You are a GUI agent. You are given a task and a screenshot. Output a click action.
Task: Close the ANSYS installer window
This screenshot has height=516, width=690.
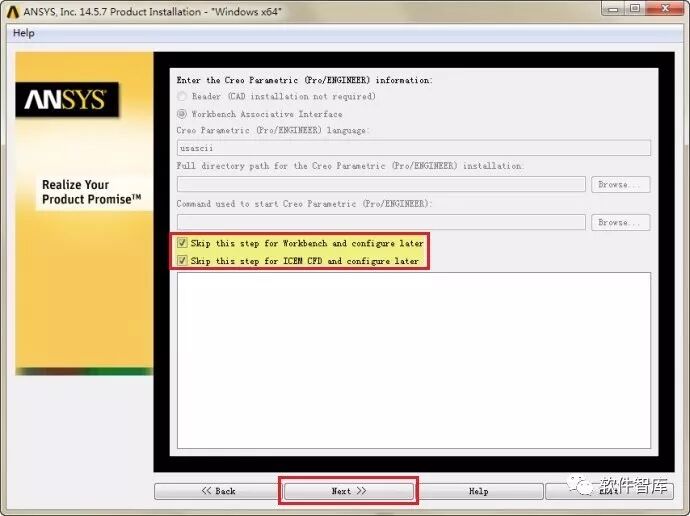tap(665, 8)
